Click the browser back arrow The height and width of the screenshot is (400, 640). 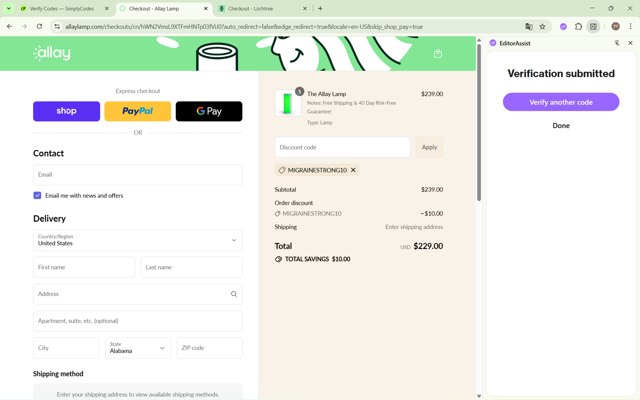(x=9, y=27)
